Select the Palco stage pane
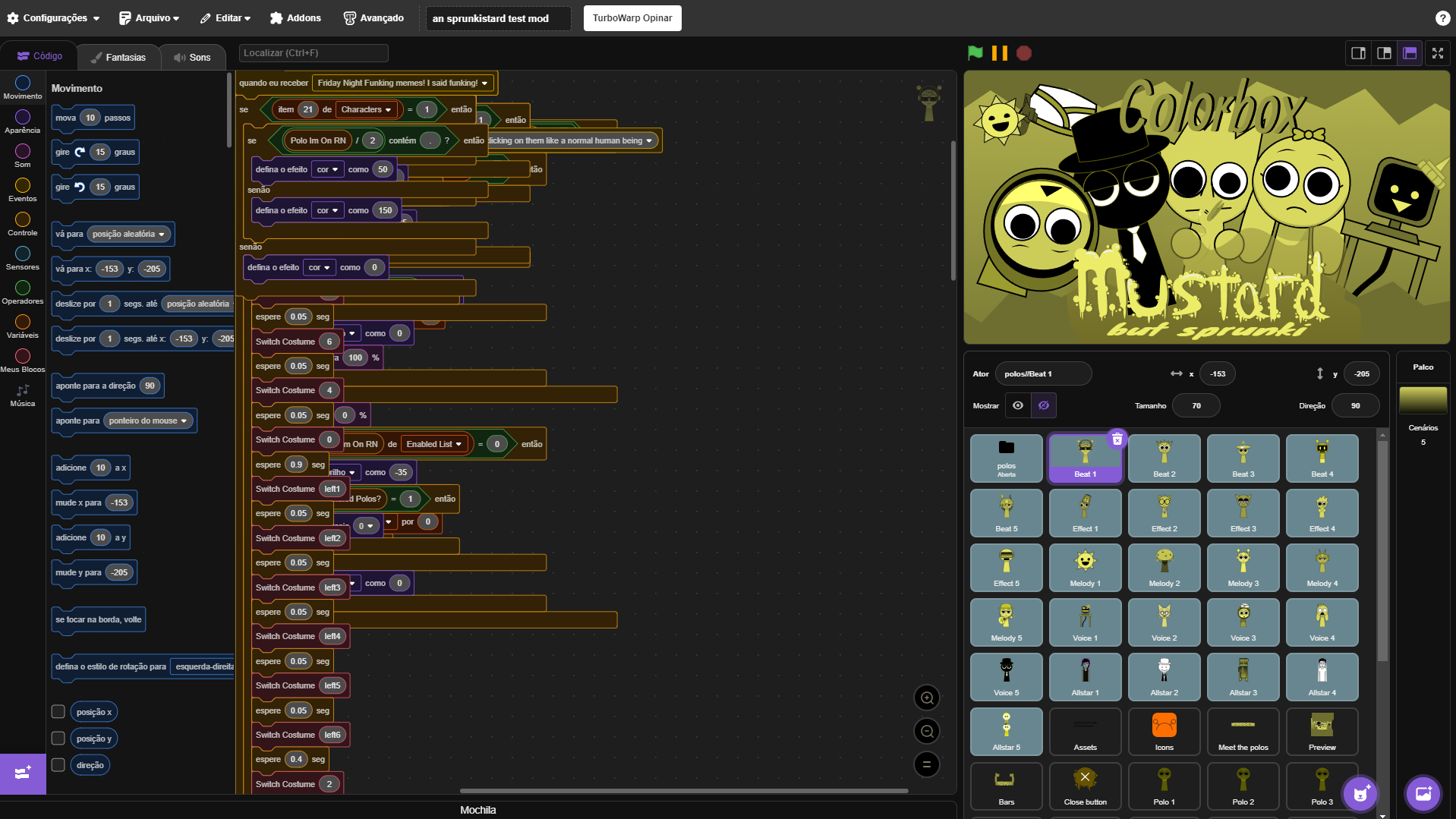 (1423, 367)
